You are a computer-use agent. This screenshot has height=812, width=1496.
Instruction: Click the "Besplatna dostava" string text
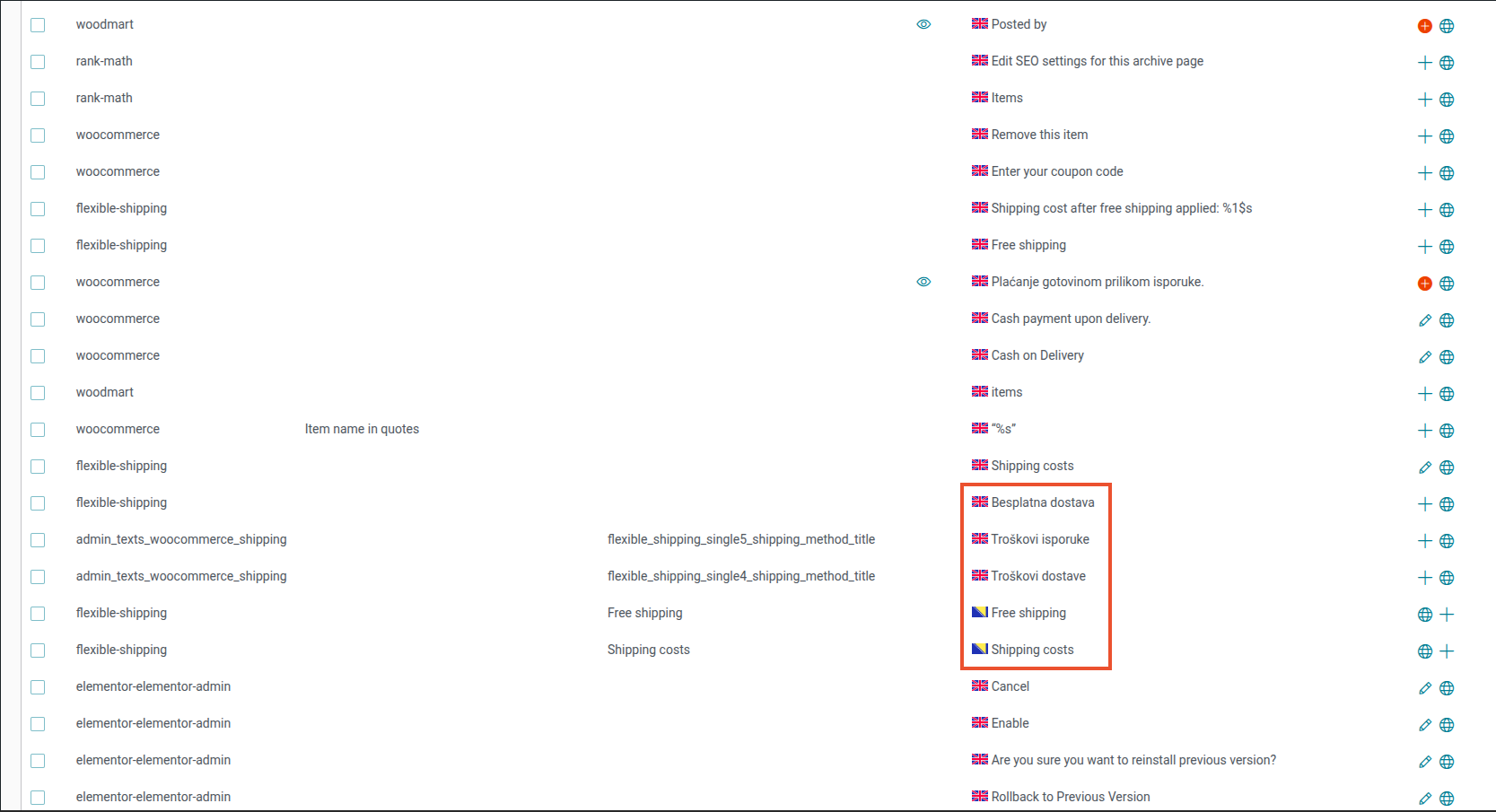(1043, 502)
